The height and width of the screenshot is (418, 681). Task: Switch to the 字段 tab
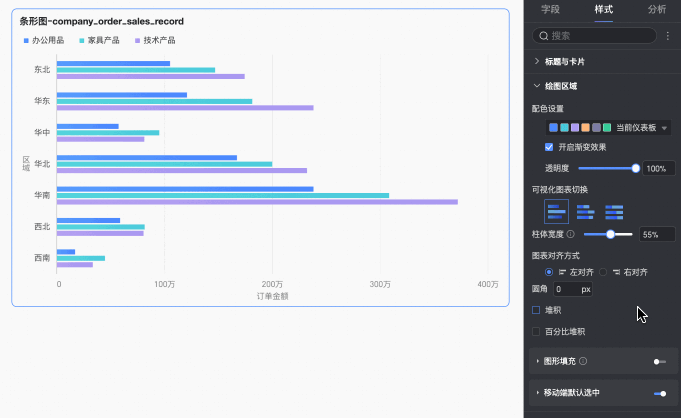pos(550,9)
